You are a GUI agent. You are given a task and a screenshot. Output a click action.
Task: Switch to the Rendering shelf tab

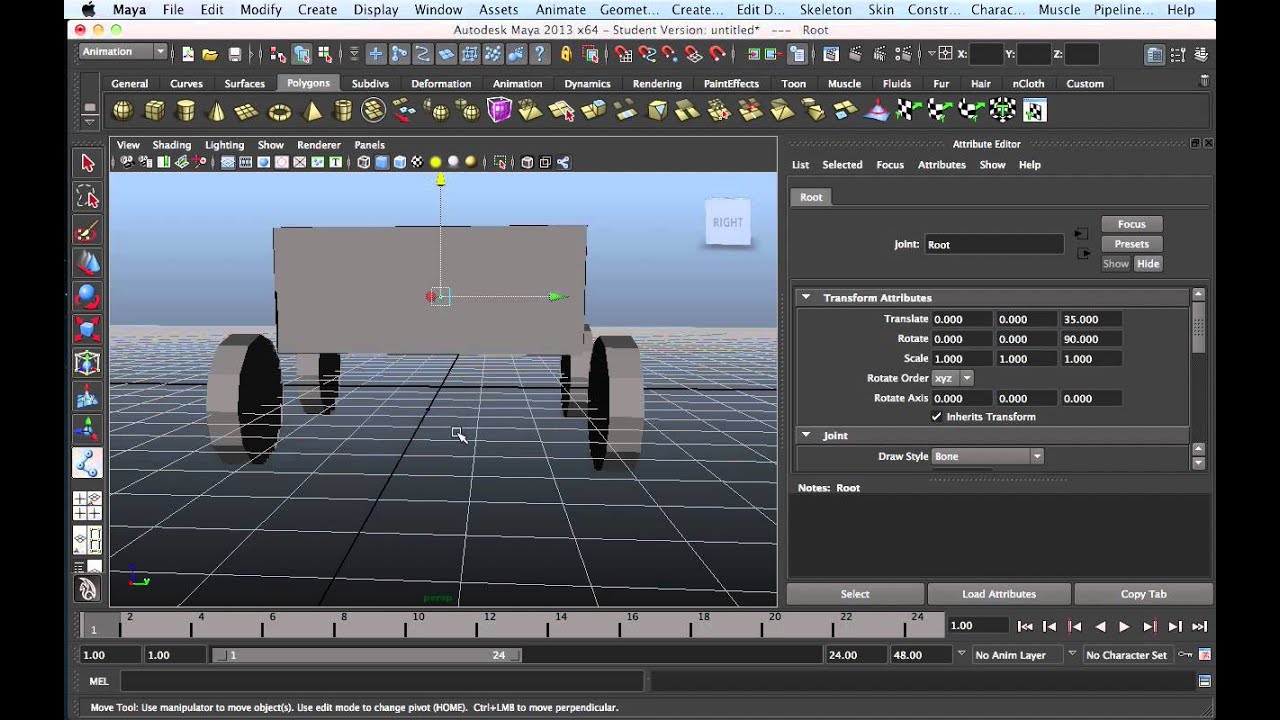coord(657,84)
